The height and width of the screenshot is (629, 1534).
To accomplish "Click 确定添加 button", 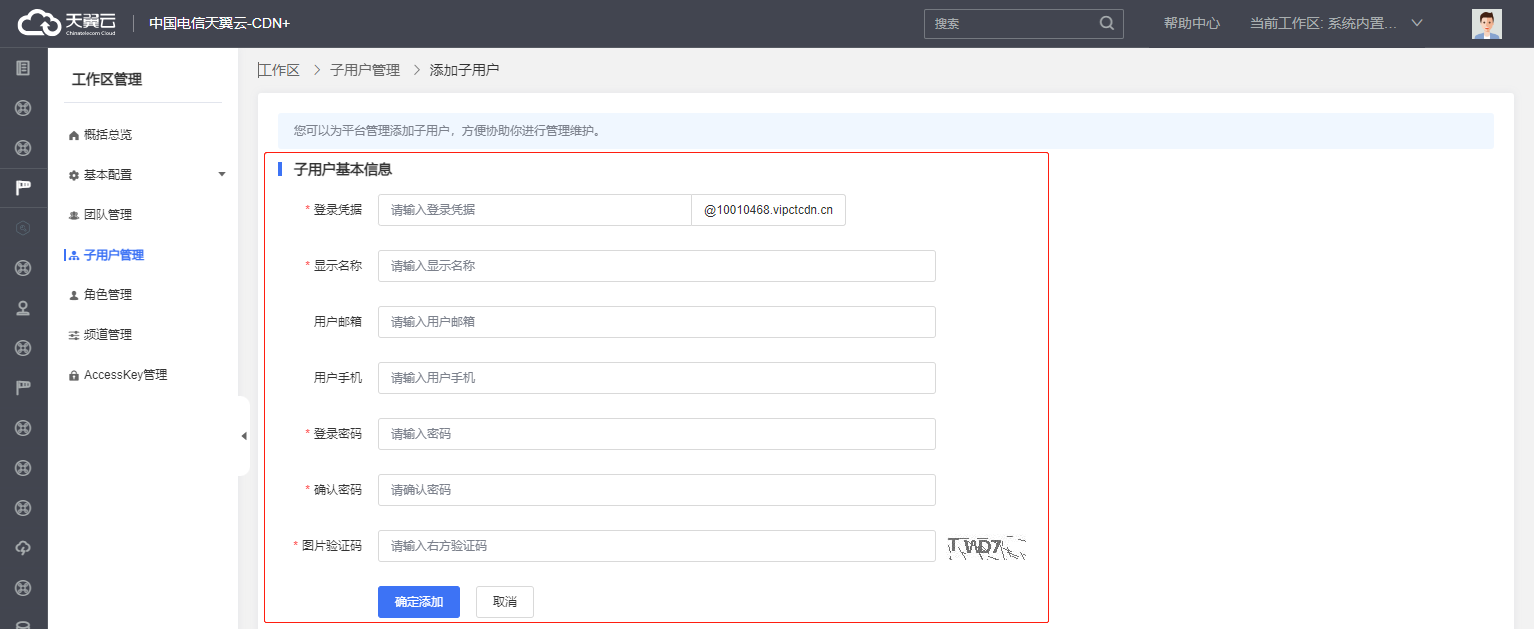I will tap(419, 602).
